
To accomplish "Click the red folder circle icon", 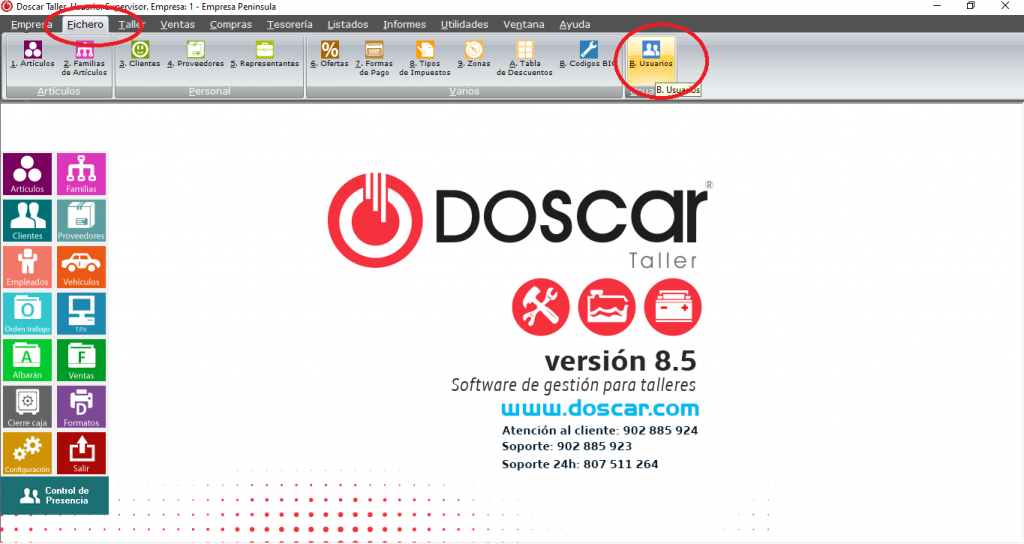I will click(x=607, y=307).
